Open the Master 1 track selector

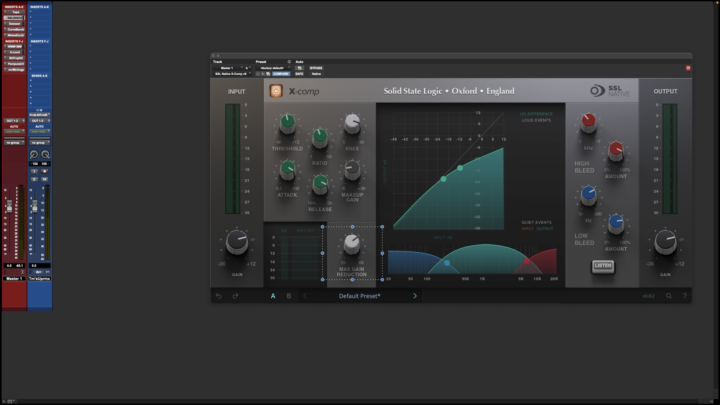tap(228, 68)
